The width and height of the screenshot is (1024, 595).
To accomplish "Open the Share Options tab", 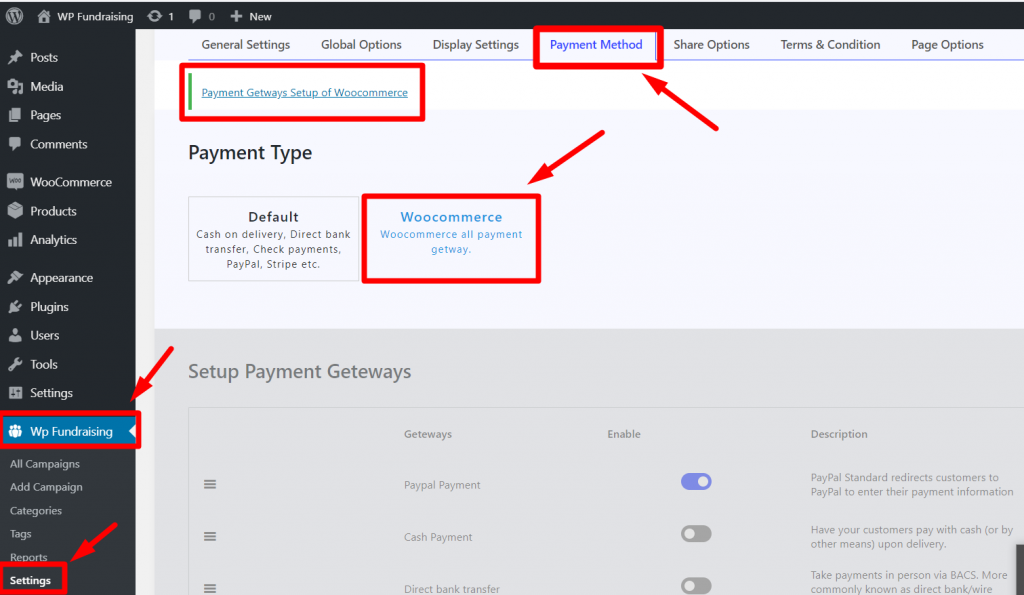I will pyautogui.click(x=711, y=44).
